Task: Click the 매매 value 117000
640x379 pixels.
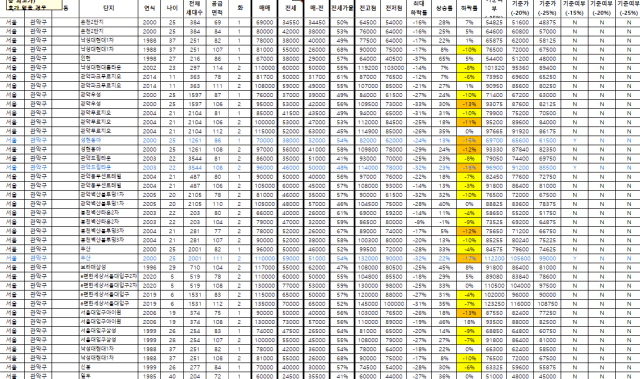Action: coord(264,267)
